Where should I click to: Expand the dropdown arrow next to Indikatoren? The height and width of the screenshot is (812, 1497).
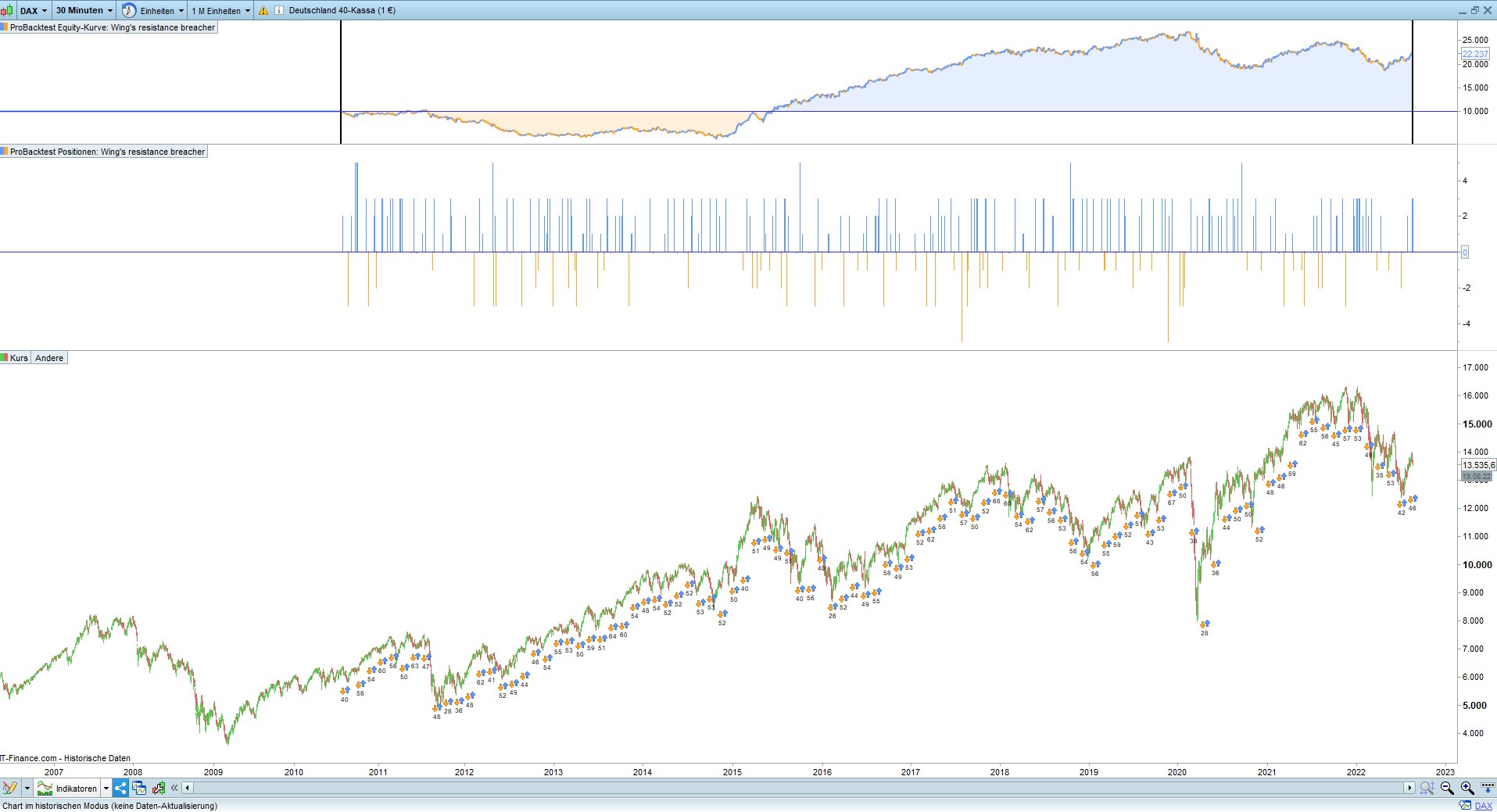click(106, 788)
